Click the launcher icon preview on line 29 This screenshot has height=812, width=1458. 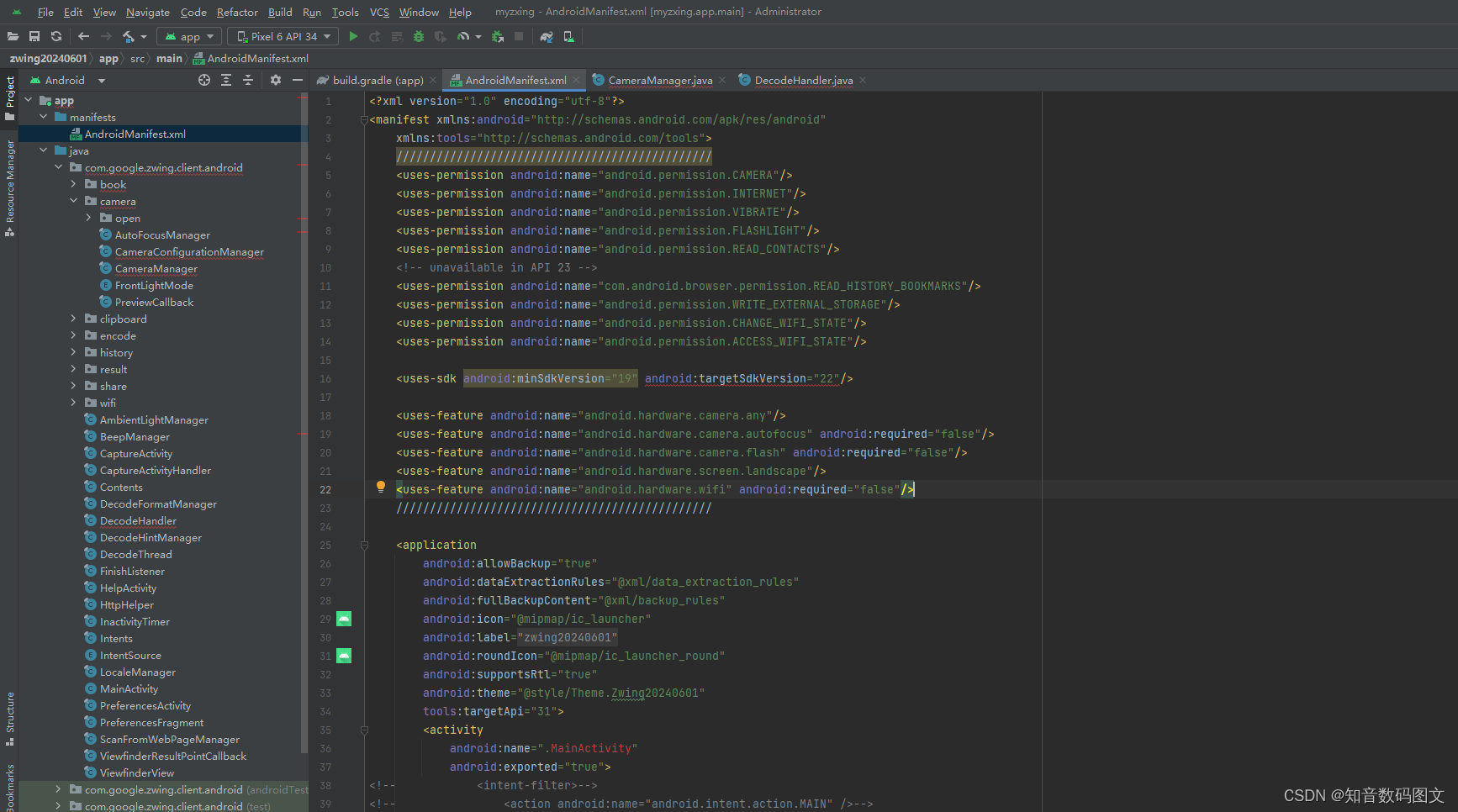point(343,619)
